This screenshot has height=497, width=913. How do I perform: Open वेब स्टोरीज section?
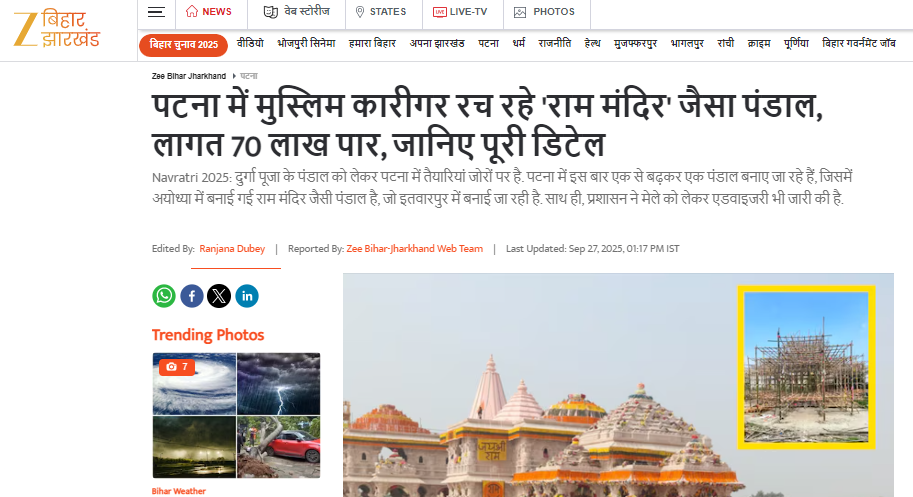297,12
